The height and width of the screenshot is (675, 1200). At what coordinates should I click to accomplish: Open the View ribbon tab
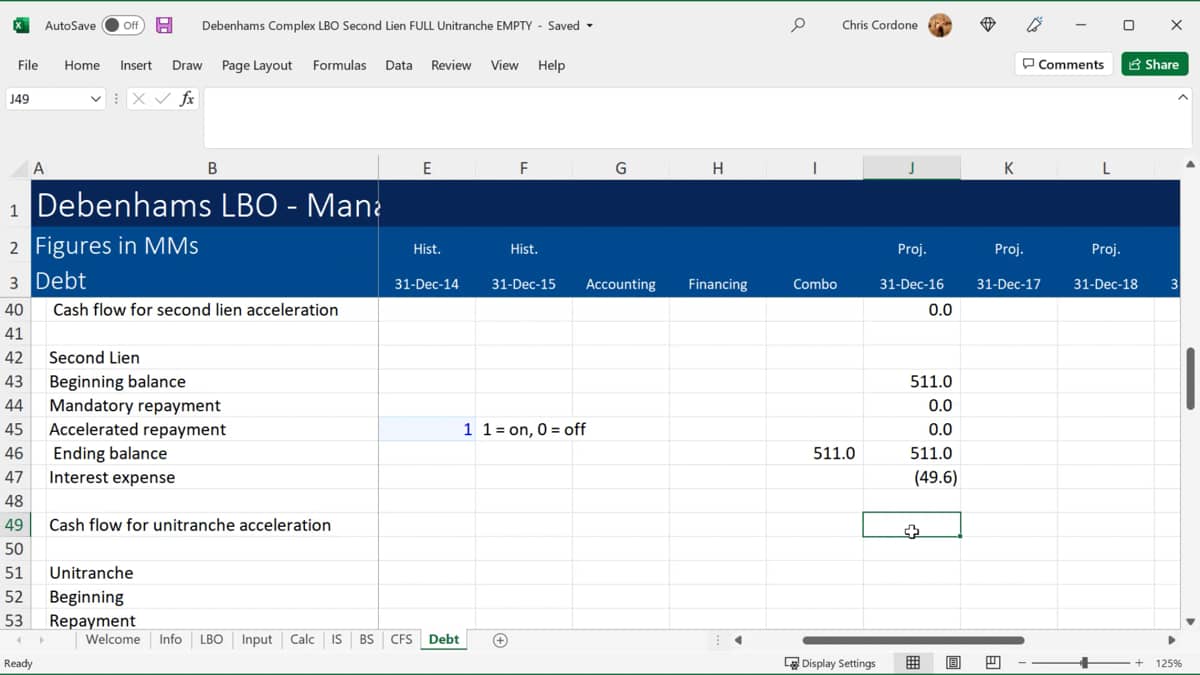504,65
